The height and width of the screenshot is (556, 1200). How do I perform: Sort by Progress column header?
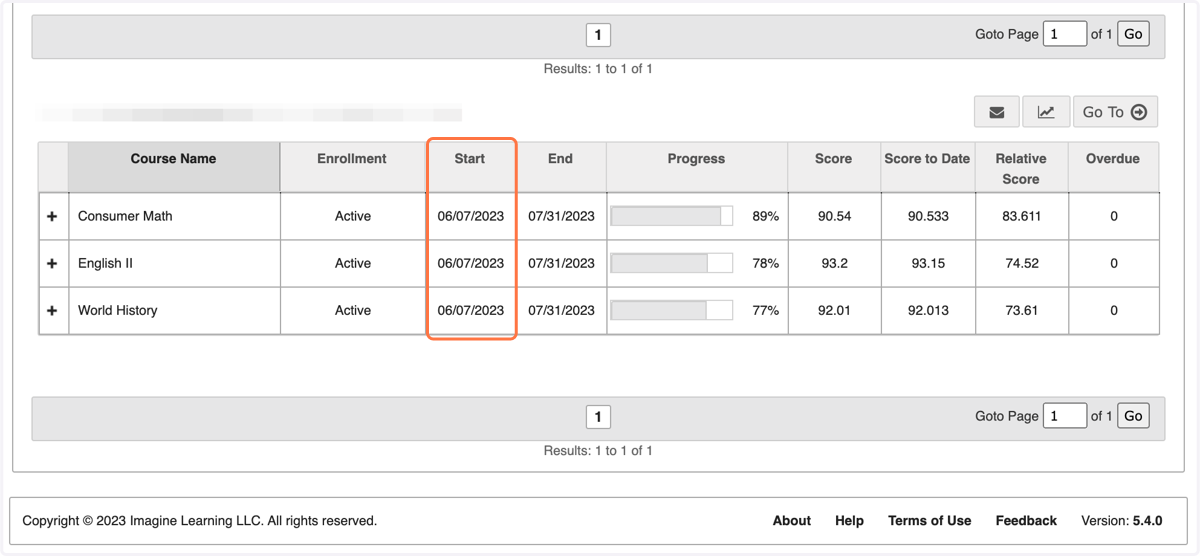click(x=696, y=167)
